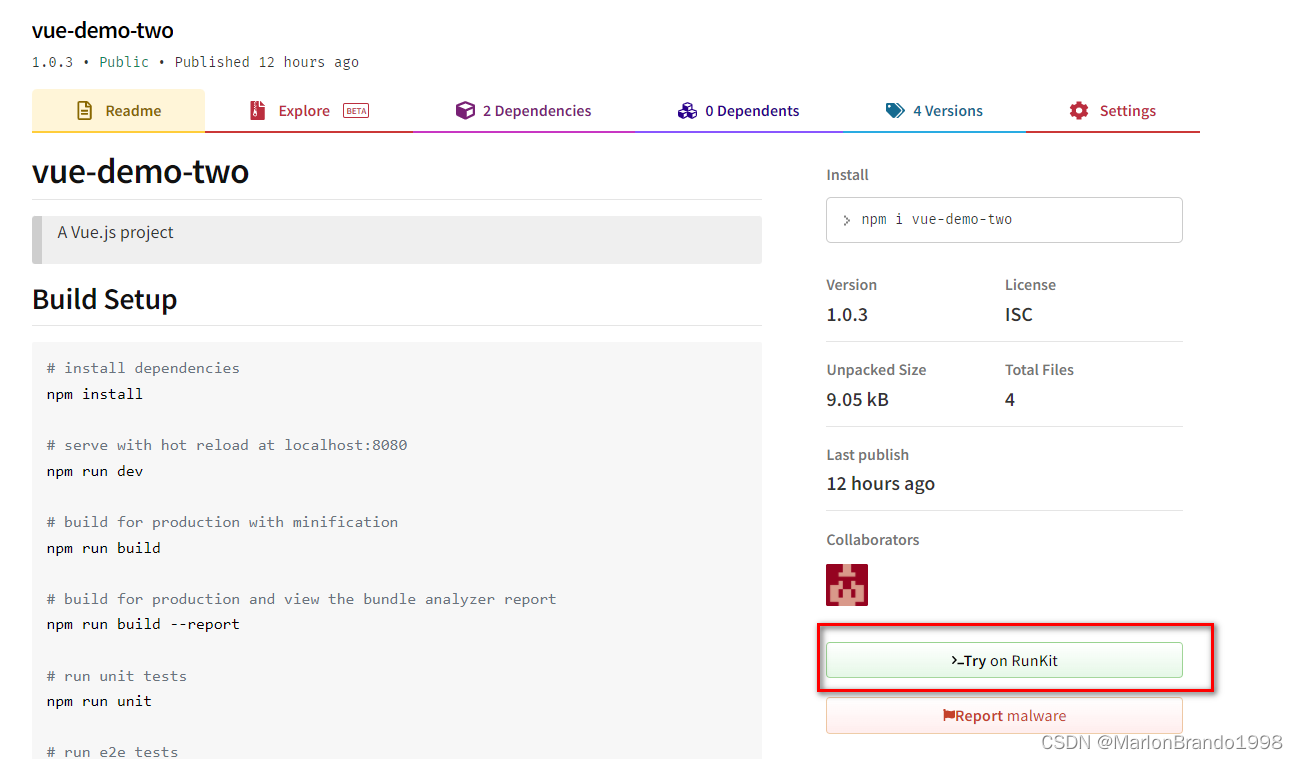Select the '# run unit tests' comment line

pos(117,676)
